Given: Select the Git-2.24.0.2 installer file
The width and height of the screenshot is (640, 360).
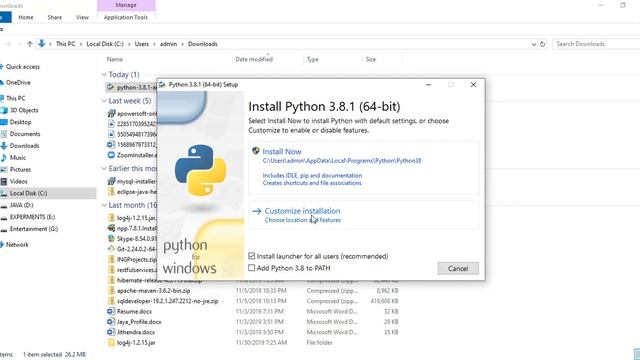Looking at the screenshot, I should point(136,249).
